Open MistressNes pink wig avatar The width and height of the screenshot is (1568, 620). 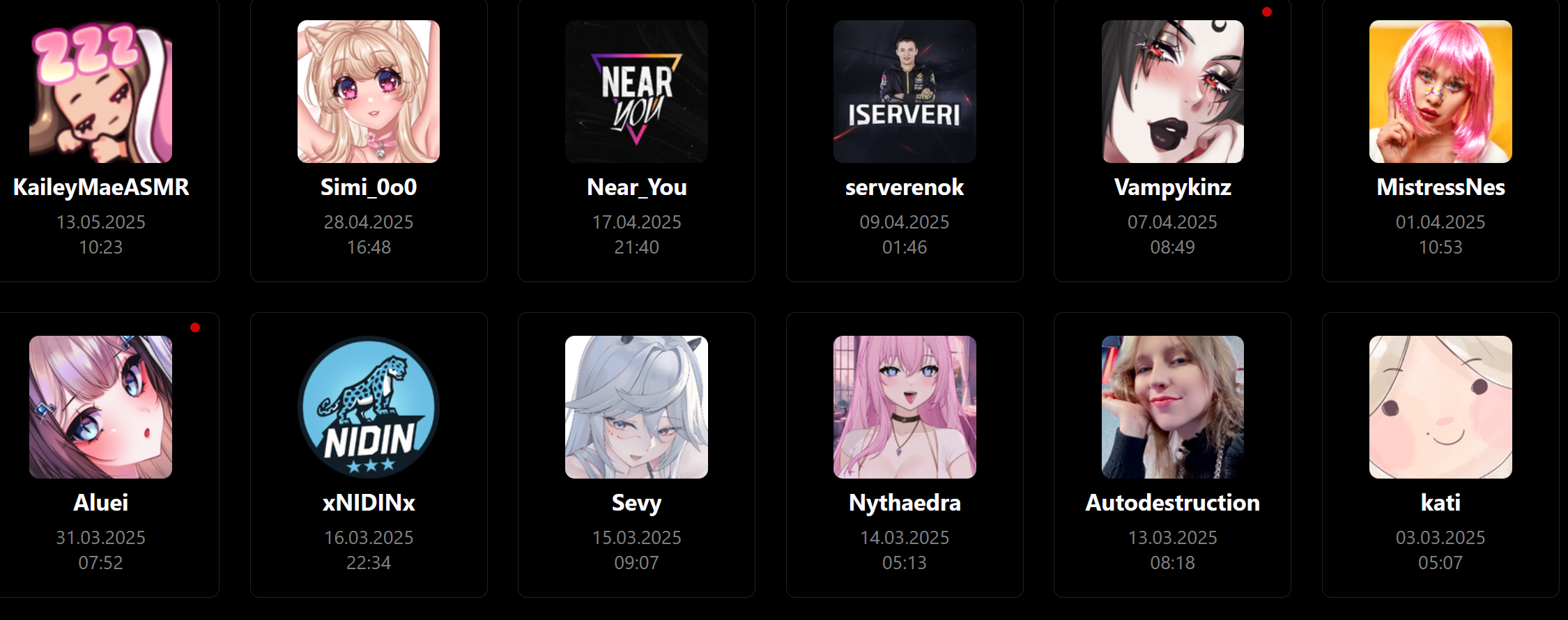(1440, 91)
